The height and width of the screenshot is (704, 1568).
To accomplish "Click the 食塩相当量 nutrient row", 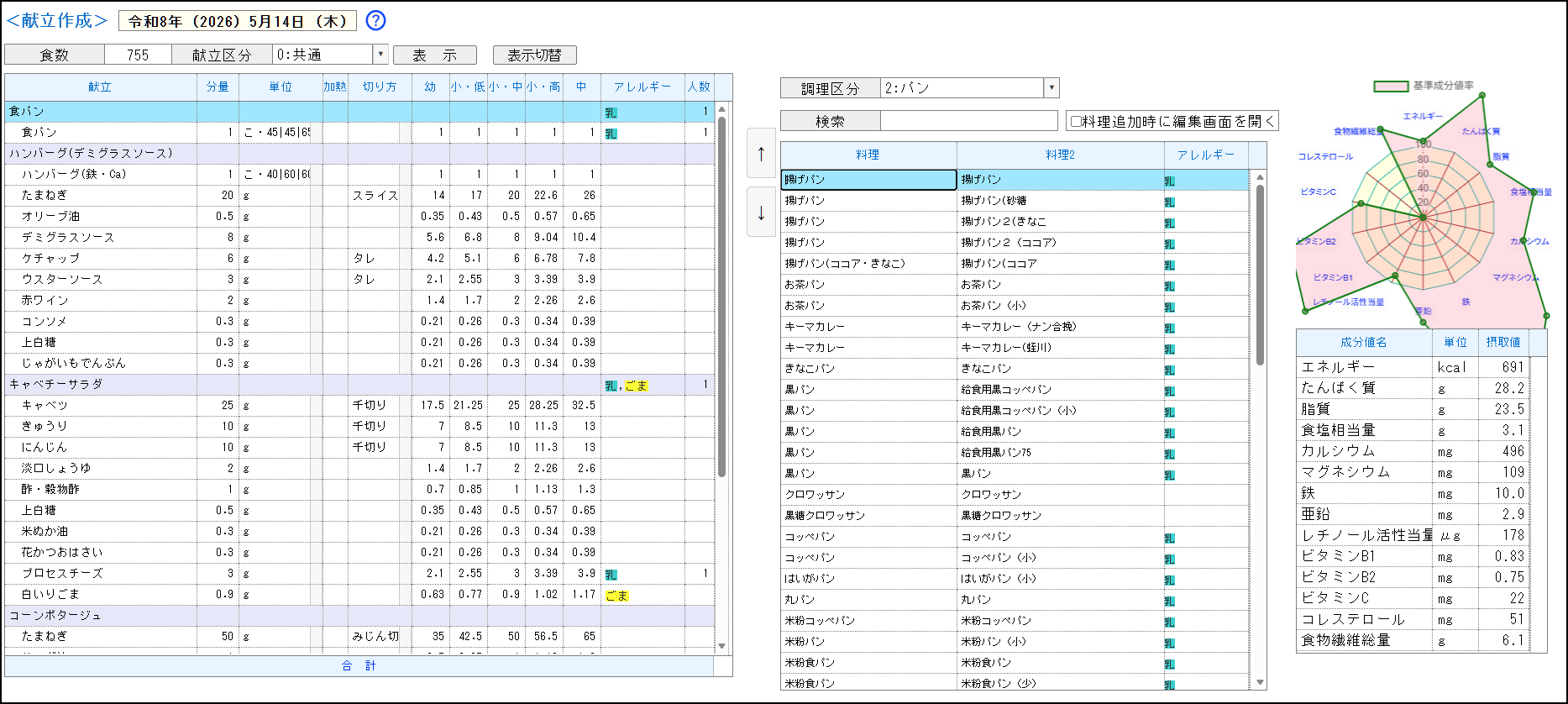I will (x=1413, y=430).
